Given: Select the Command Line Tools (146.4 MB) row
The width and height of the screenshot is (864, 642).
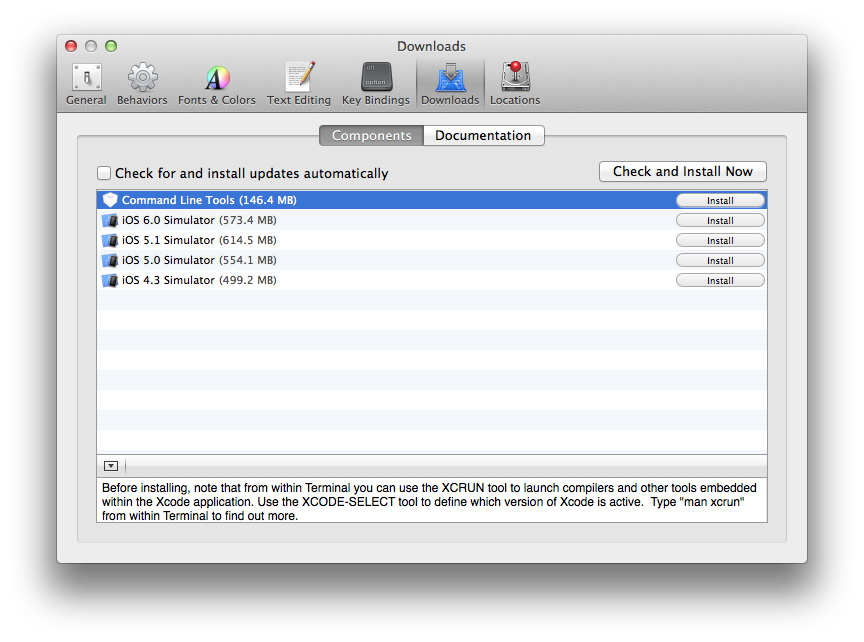Looking at the screenshot, I should pos(432,200).
